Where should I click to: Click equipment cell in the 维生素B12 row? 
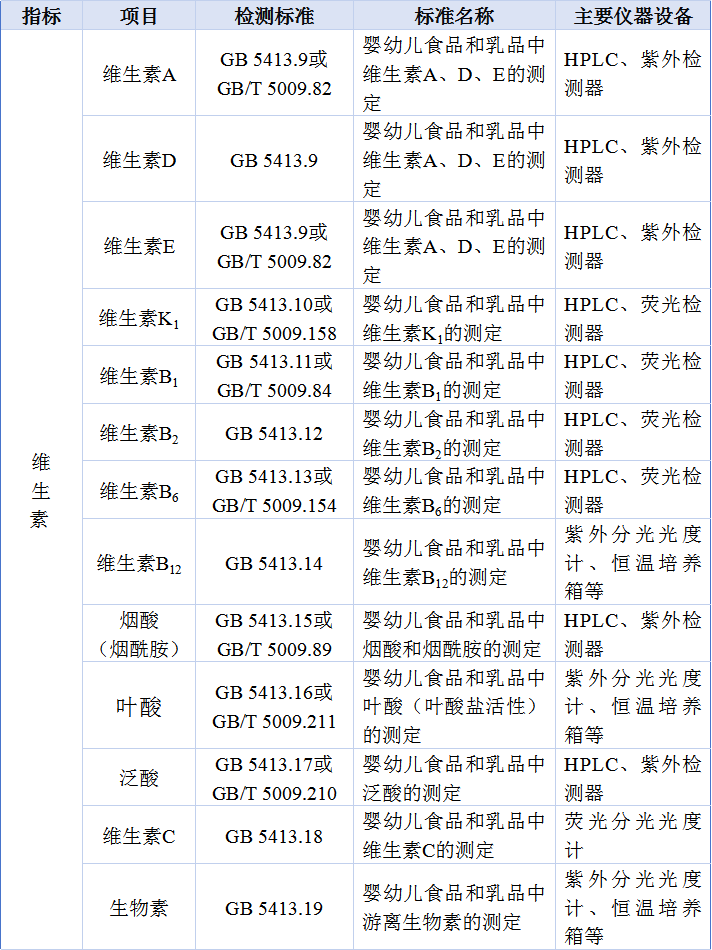coord(633,562)
